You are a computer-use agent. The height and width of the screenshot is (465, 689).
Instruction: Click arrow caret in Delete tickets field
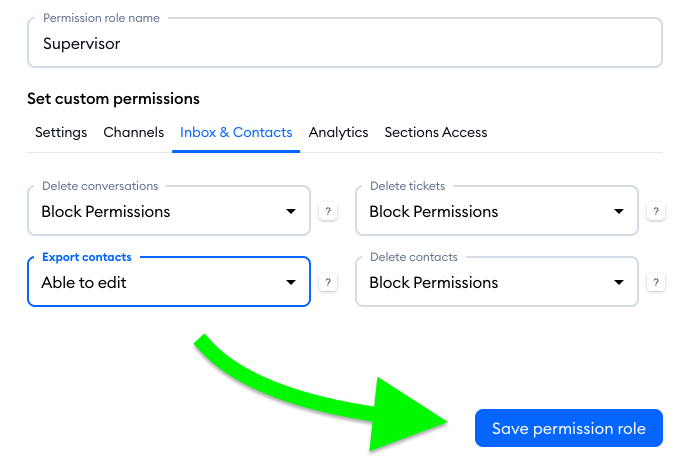click(x=619, y=211)
